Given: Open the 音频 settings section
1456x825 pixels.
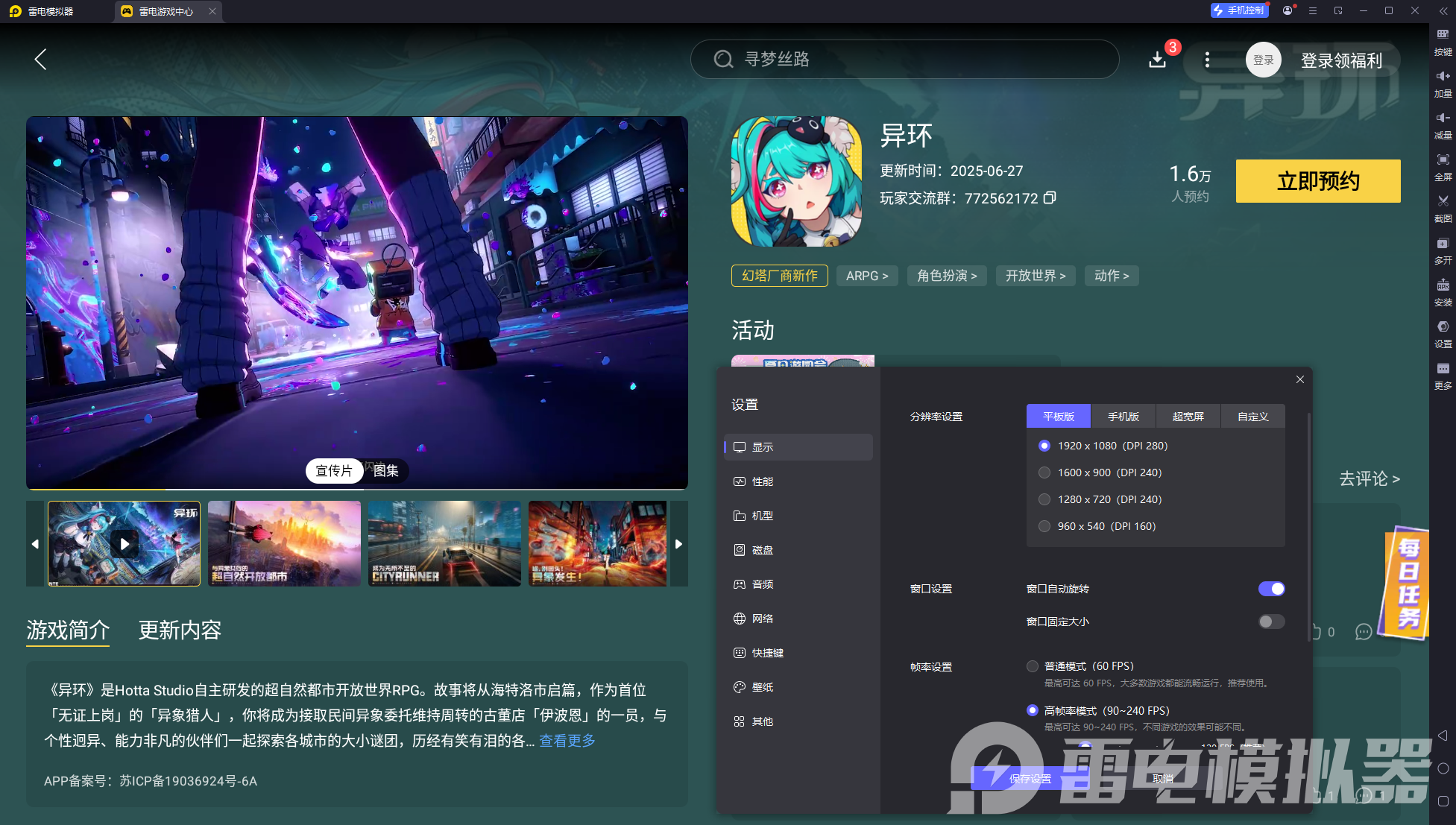Looking at the screenshot, I should pos(762,584).
